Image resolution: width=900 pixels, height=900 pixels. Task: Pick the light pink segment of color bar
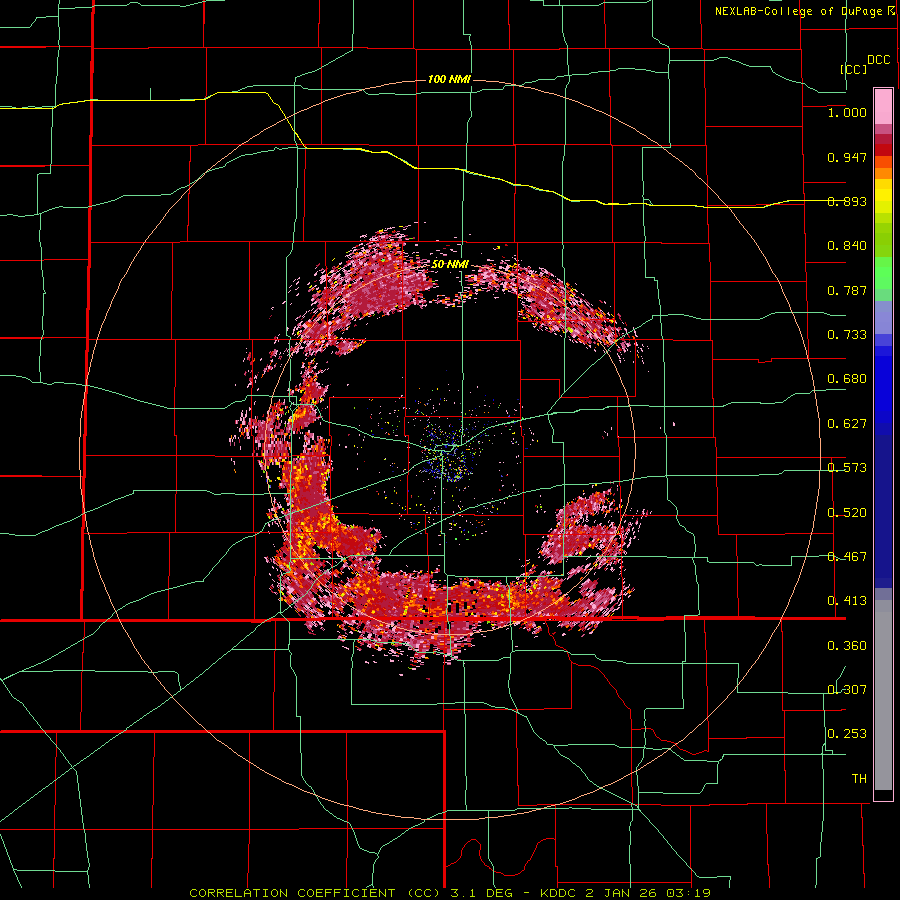pyautogui.click(x=883, y=107)
